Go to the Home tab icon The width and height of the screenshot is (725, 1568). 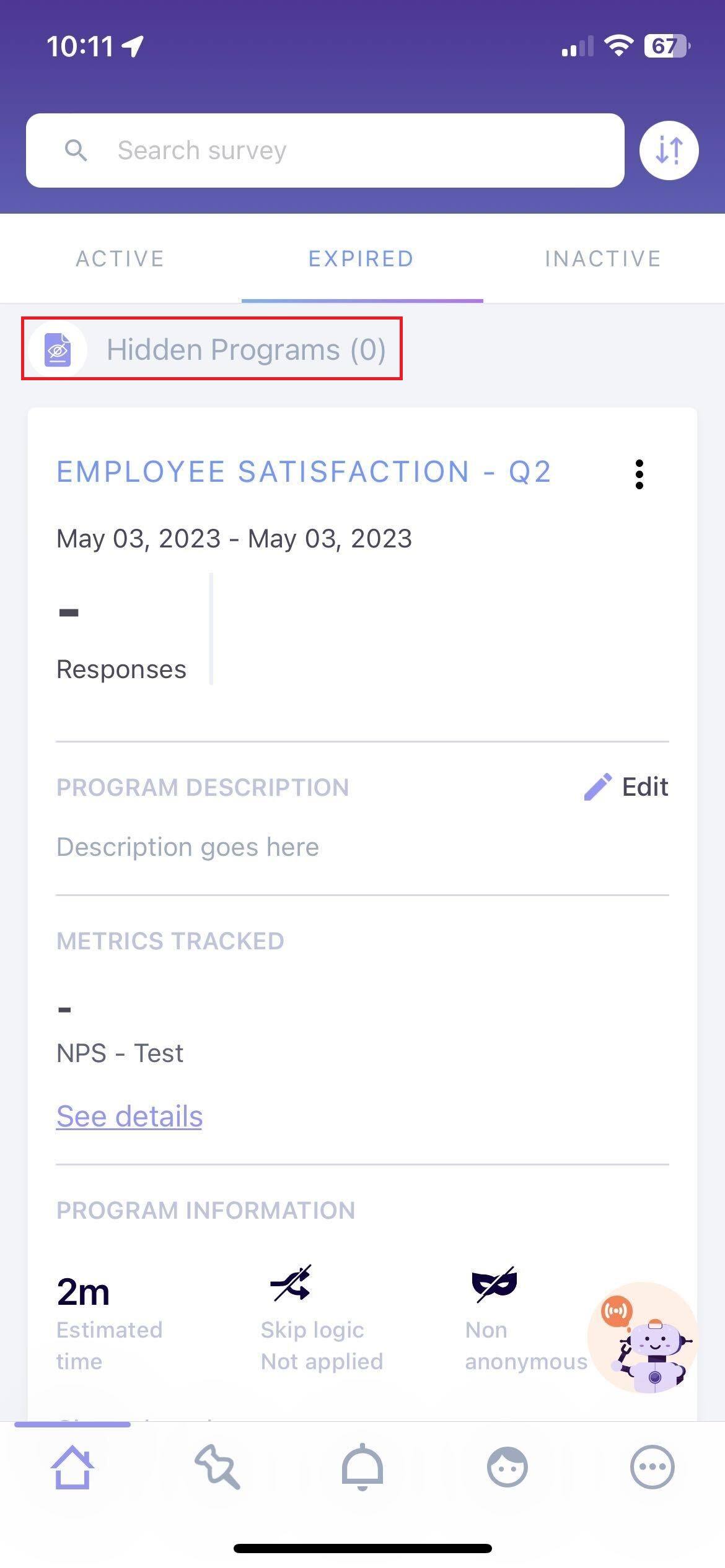(x=72, y=1466)
